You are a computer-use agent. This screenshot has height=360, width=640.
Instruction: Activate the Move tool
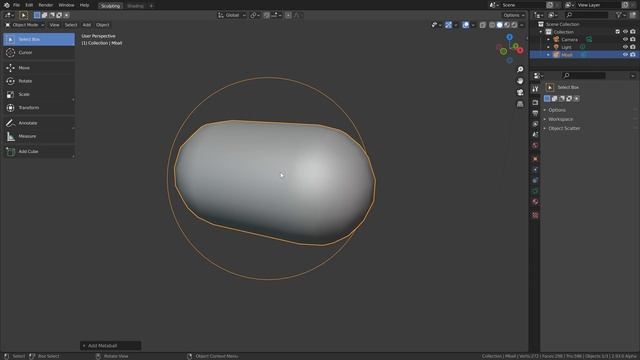coord(39,68)
